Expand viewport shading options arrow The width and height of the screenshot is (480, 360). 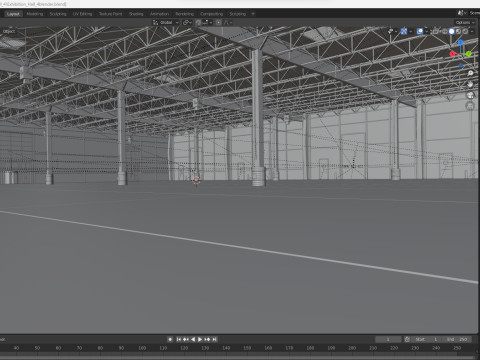(472, 31)
